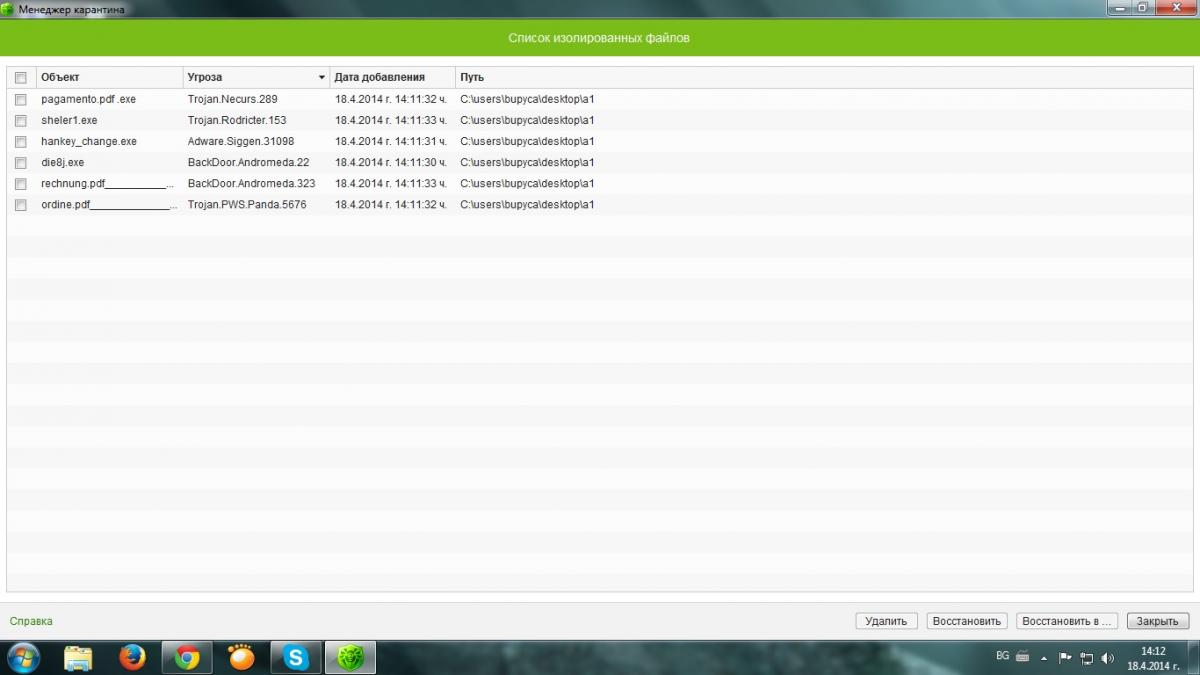Screen dimensions: 1200x675
Task: Open the Windows Start menu
Action: [23, 657]
